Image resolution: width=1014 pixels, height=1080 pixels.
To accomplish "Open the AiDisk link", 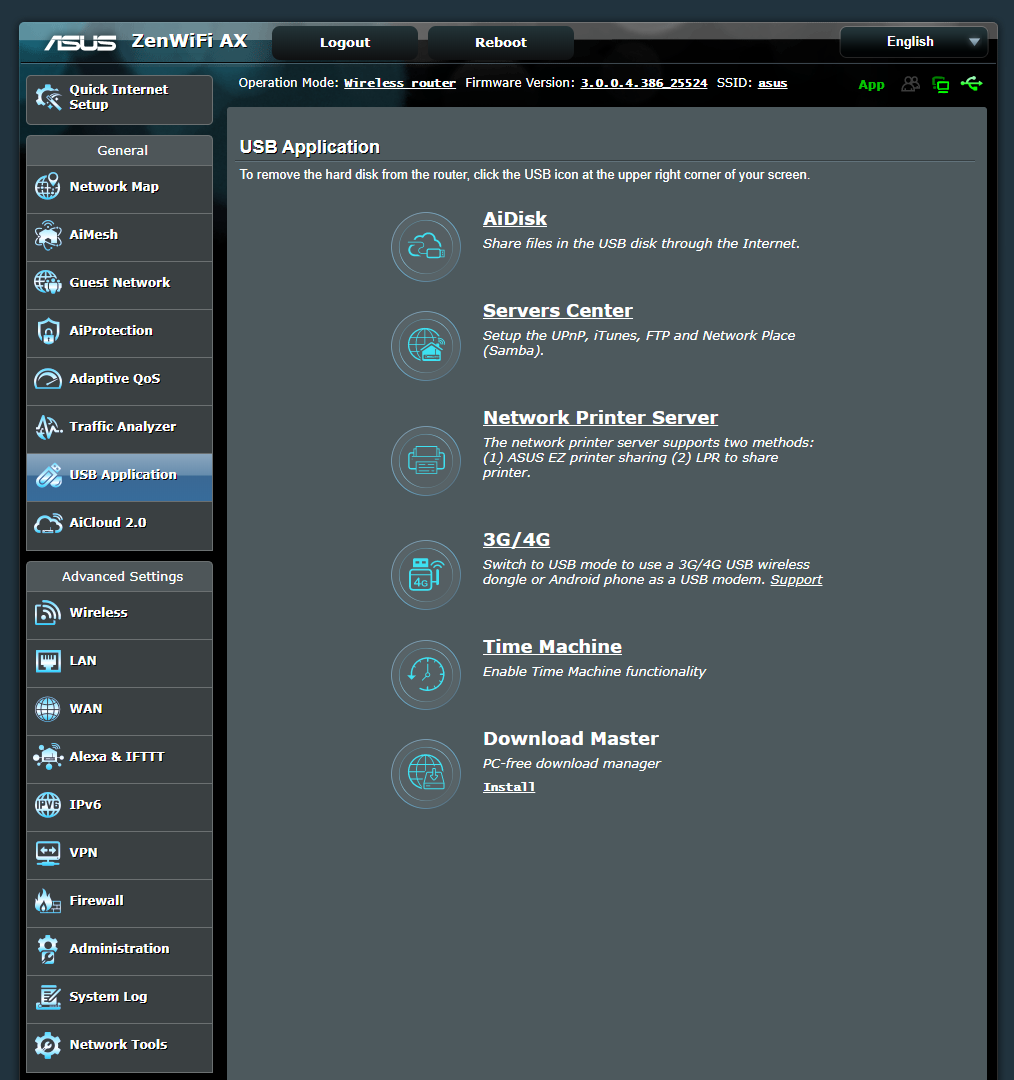I will coord(515,218).
